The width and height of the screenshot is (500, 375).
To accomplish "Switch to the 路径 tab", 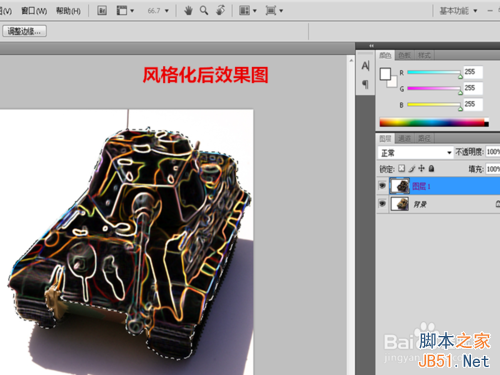I will pos(424,138).
